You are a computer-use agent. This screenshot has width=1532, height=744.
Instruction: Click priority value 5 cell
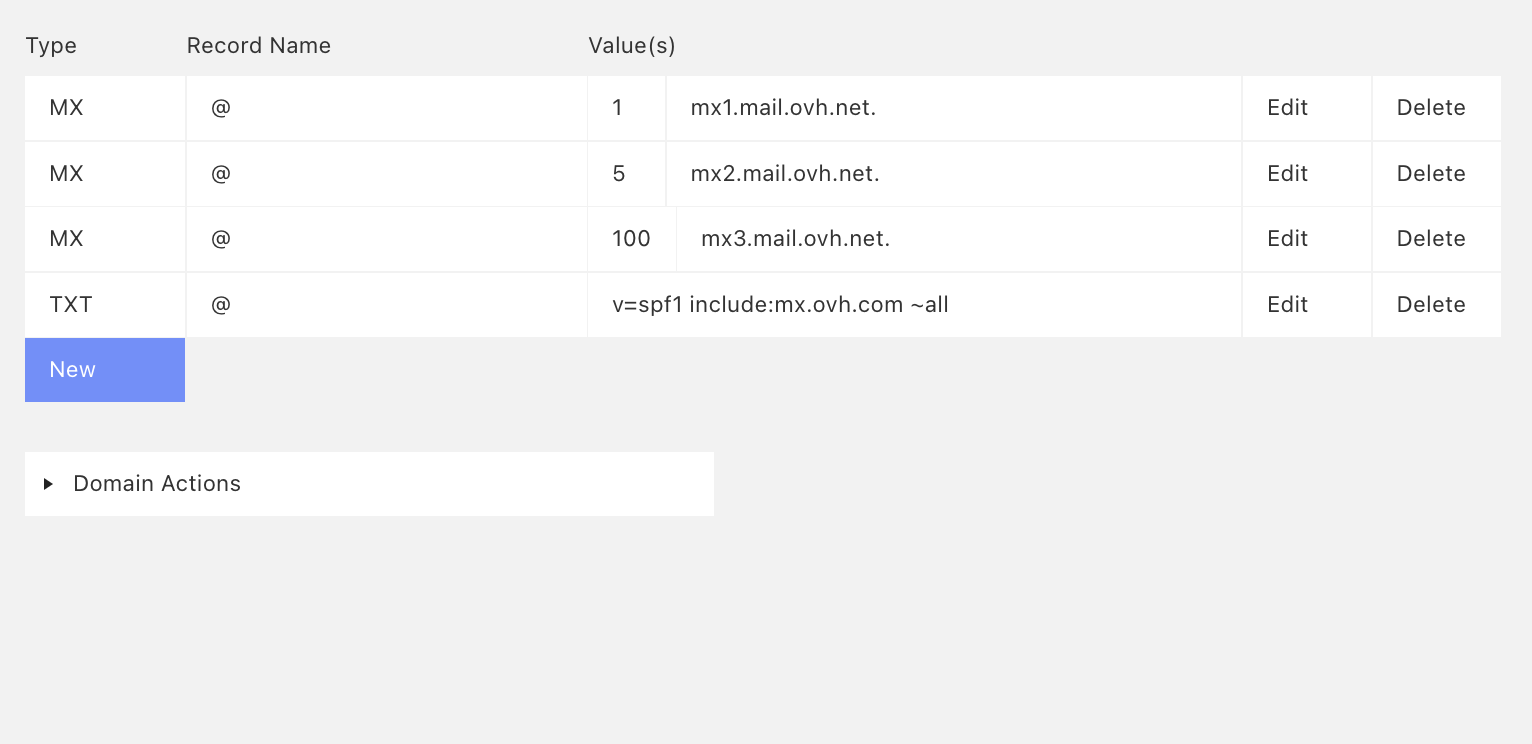(x=619, y=174)
